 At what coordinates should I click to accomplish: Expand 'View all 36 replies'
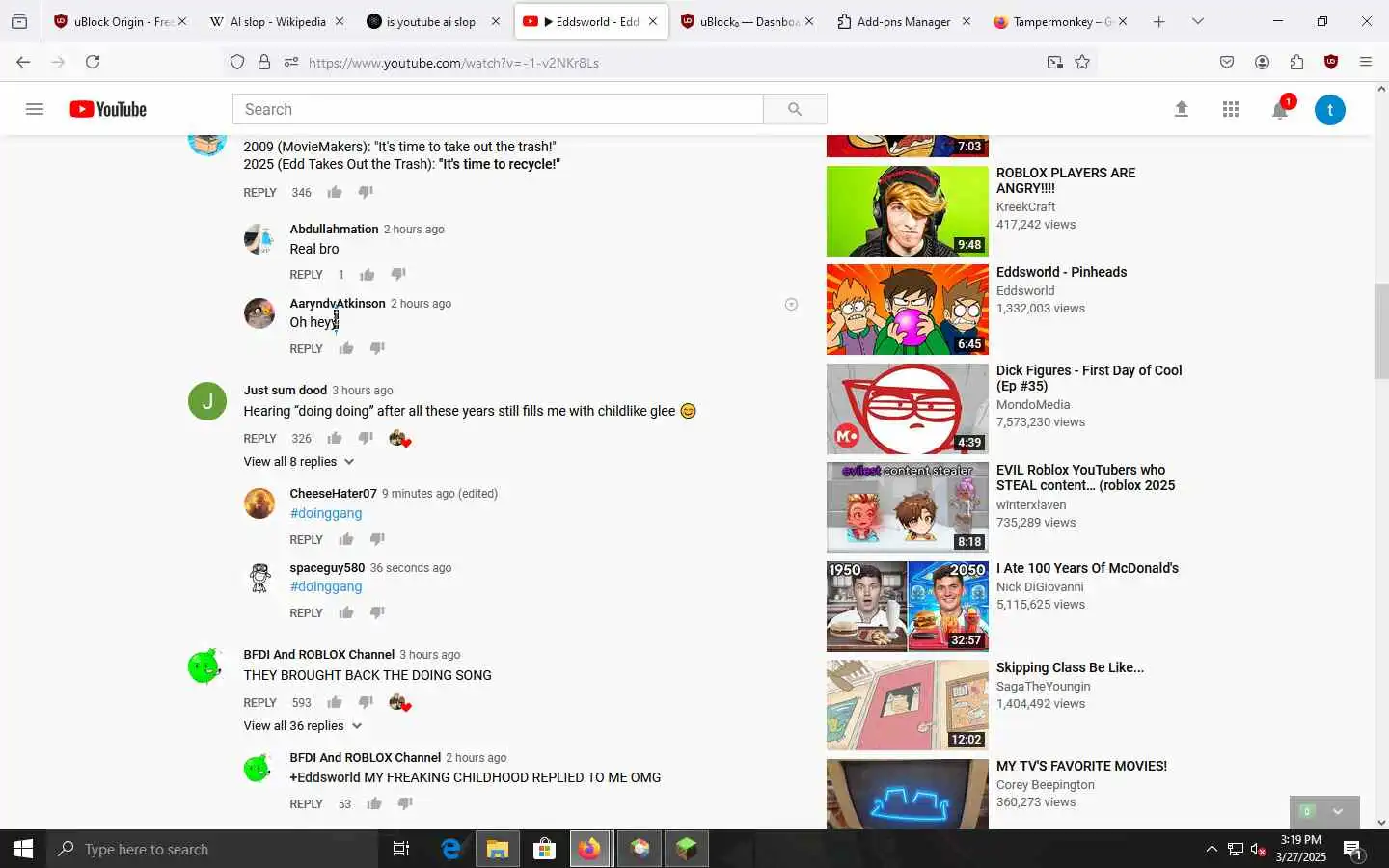[303, 726]
